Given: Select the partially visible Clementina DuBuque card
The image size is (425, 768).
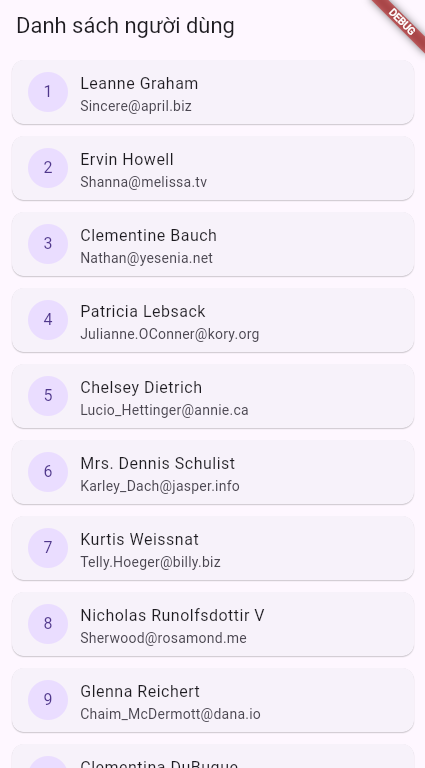Looking at the screenshot, I should [x=212, y=756].
